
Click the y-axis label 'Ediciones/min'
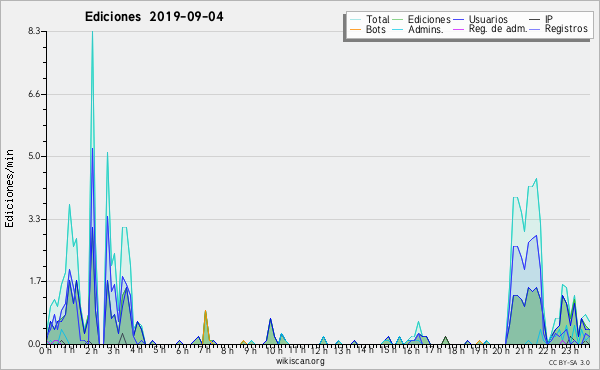pos(9,188)
